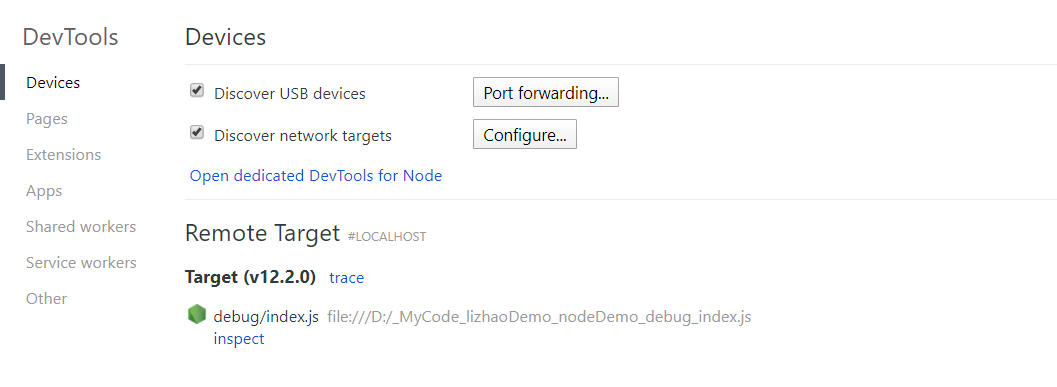Open the Extensions section
Viewport: 1057px width, 387px height.
(x=63, y=154)
